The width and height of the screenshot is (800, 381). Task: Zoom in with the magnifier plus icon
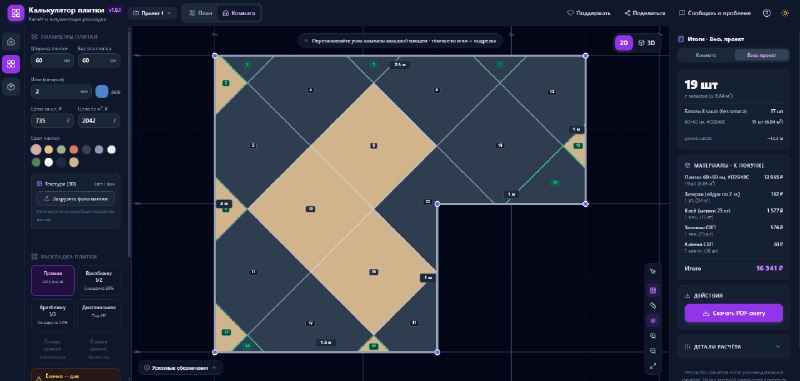(x=653, y=336)
